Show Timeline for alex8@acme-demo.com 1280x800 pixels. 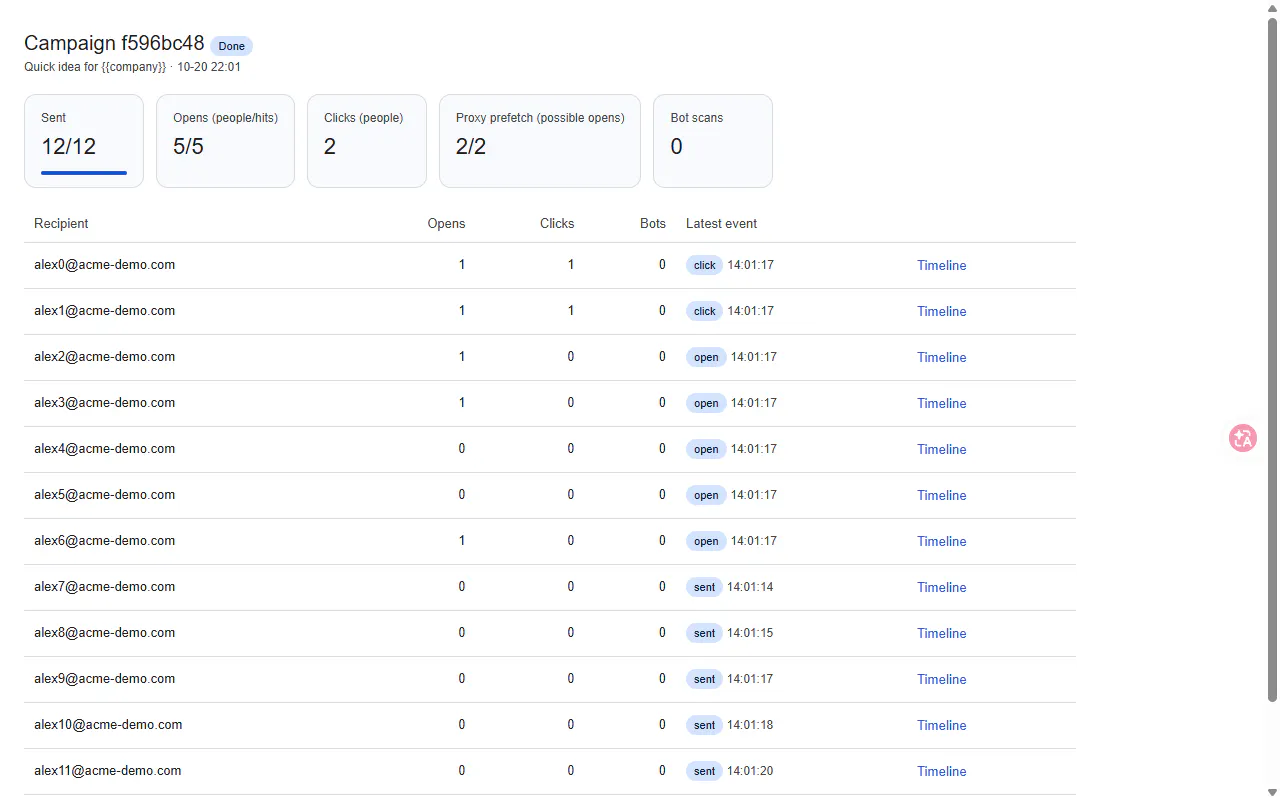point(942,633)
